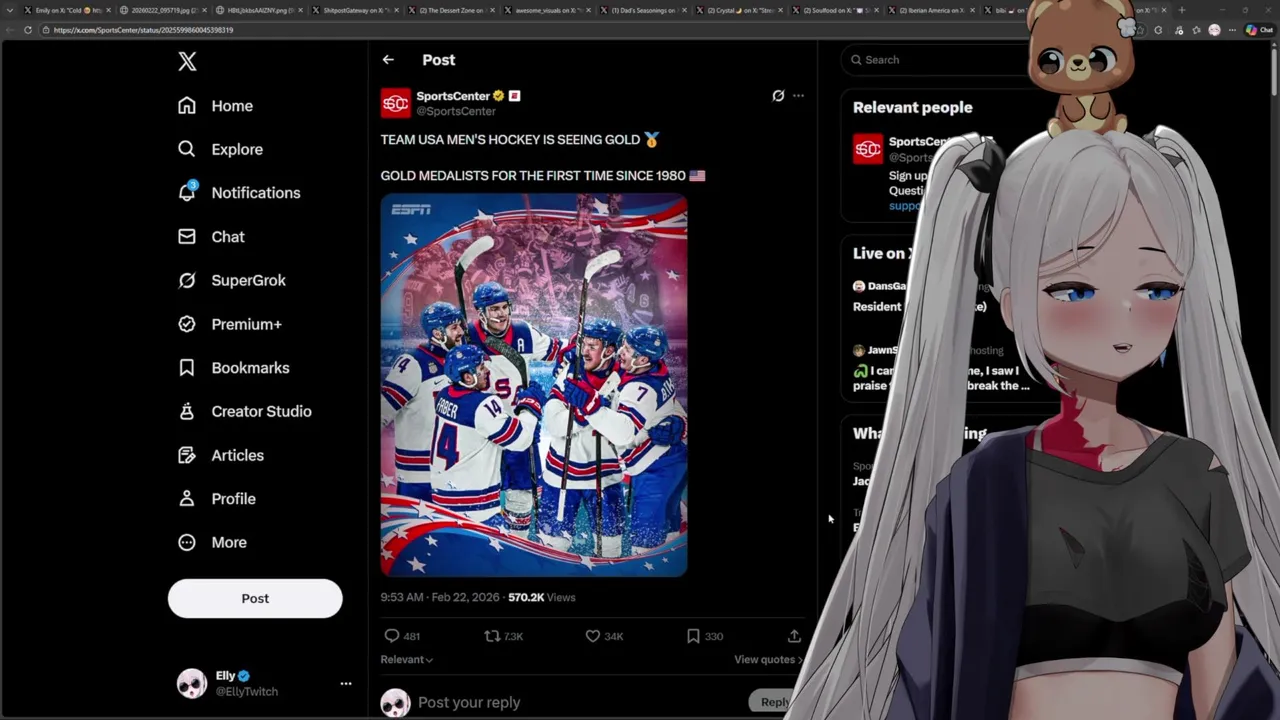Open the SportsCenter profile avatar in the post
The height and width of the screenshot is (720, 1280).
(x=396, y=103)
